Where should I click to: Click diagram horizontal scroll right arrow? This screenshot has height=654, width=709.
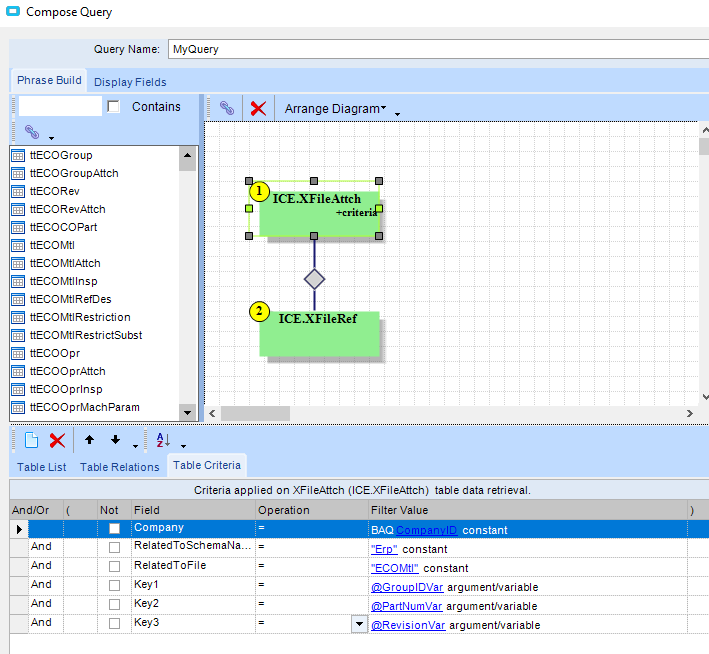point(690,413)
